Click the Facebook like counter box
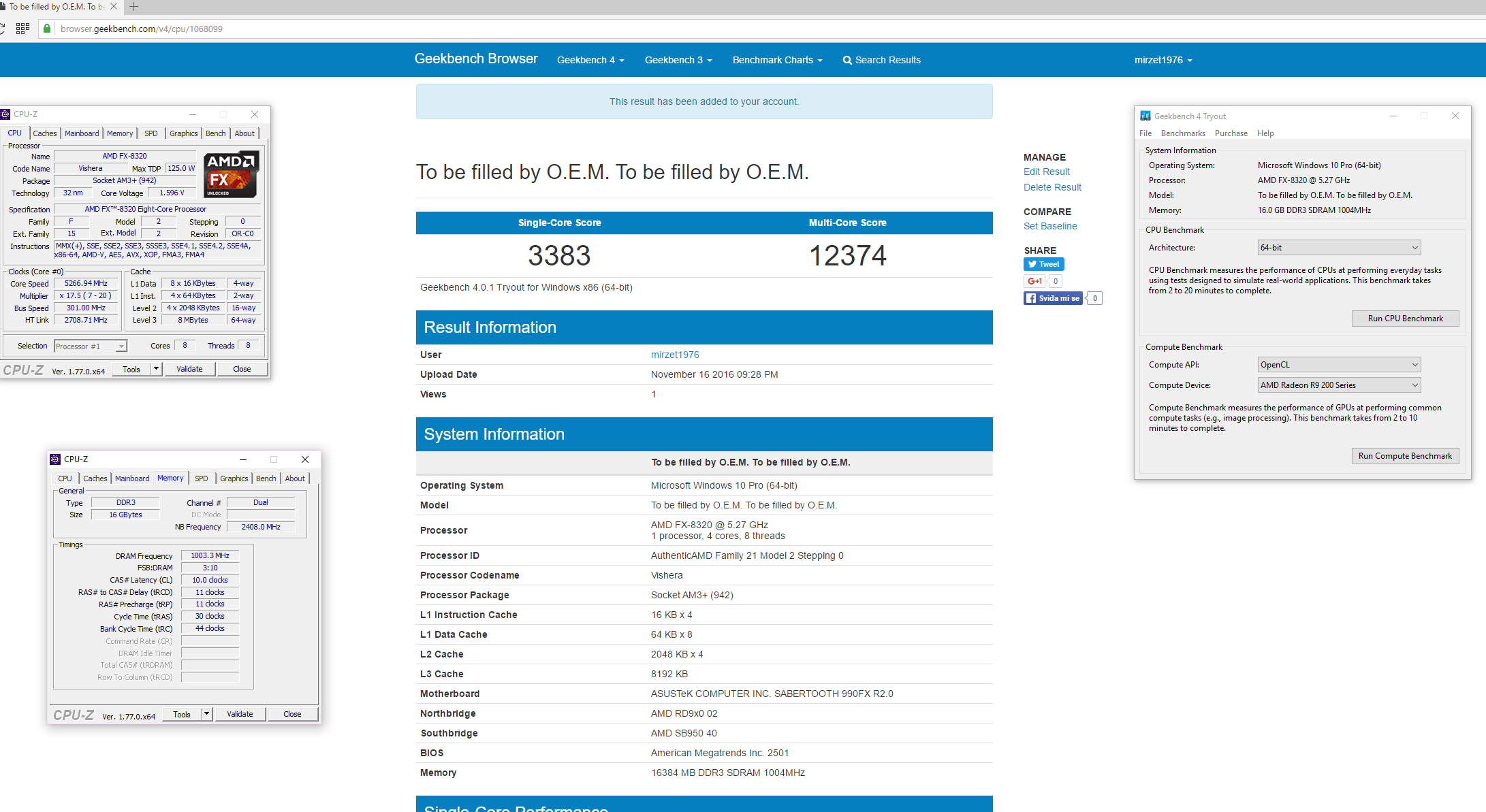Image resolution: width=1486 pixels, height=812 pixels. click(1094, 298)
